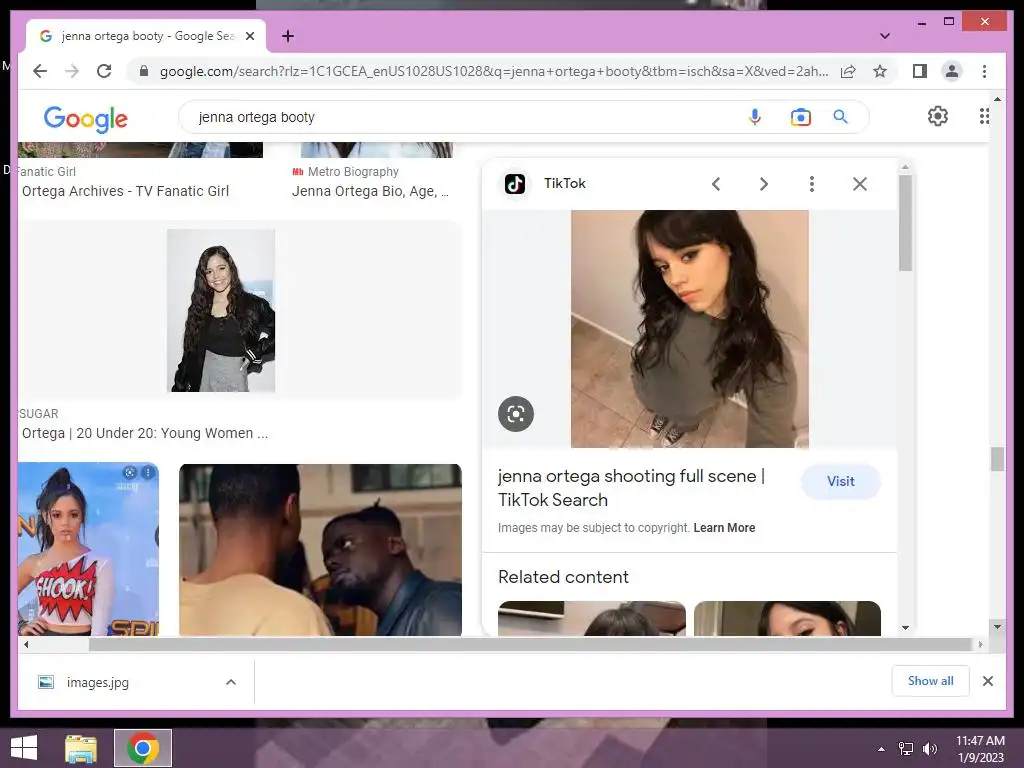Open 'Jenna Ortega Bio, Age' Metro Biography result

click(370, 191)
